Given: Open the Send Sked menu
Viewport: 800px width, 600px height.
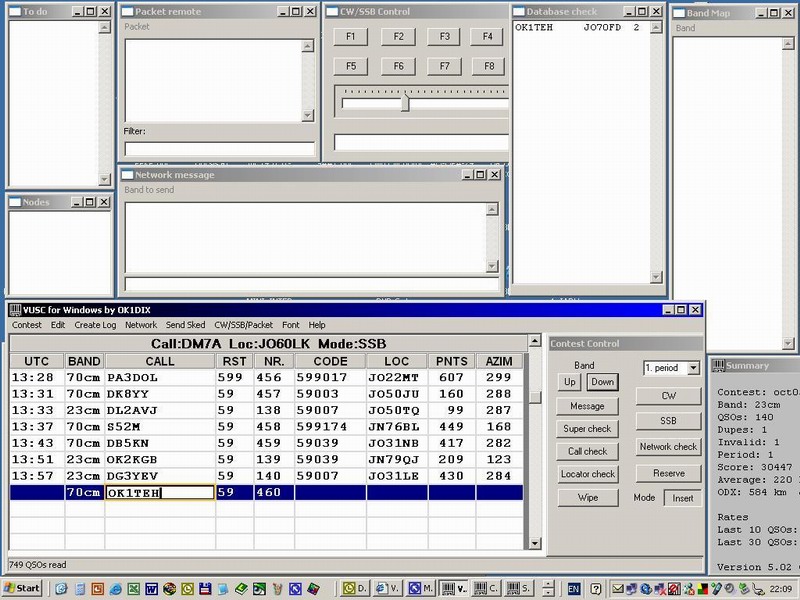Looking at the screenshot, I should (185, 325).
